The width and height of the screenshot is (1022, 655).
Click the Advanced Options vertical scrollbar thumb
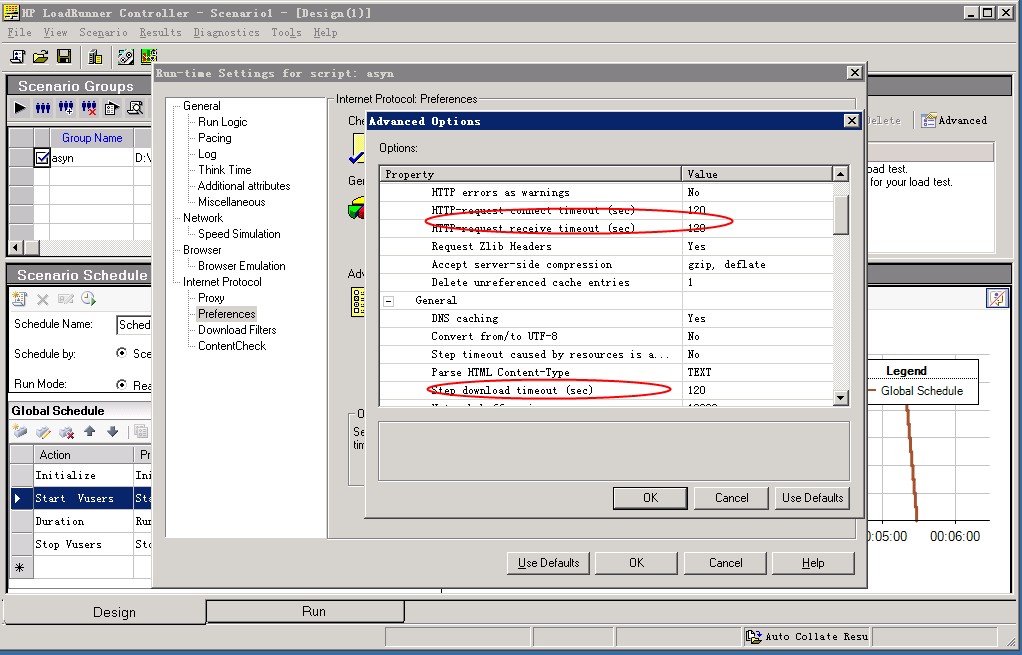(841, 214)
